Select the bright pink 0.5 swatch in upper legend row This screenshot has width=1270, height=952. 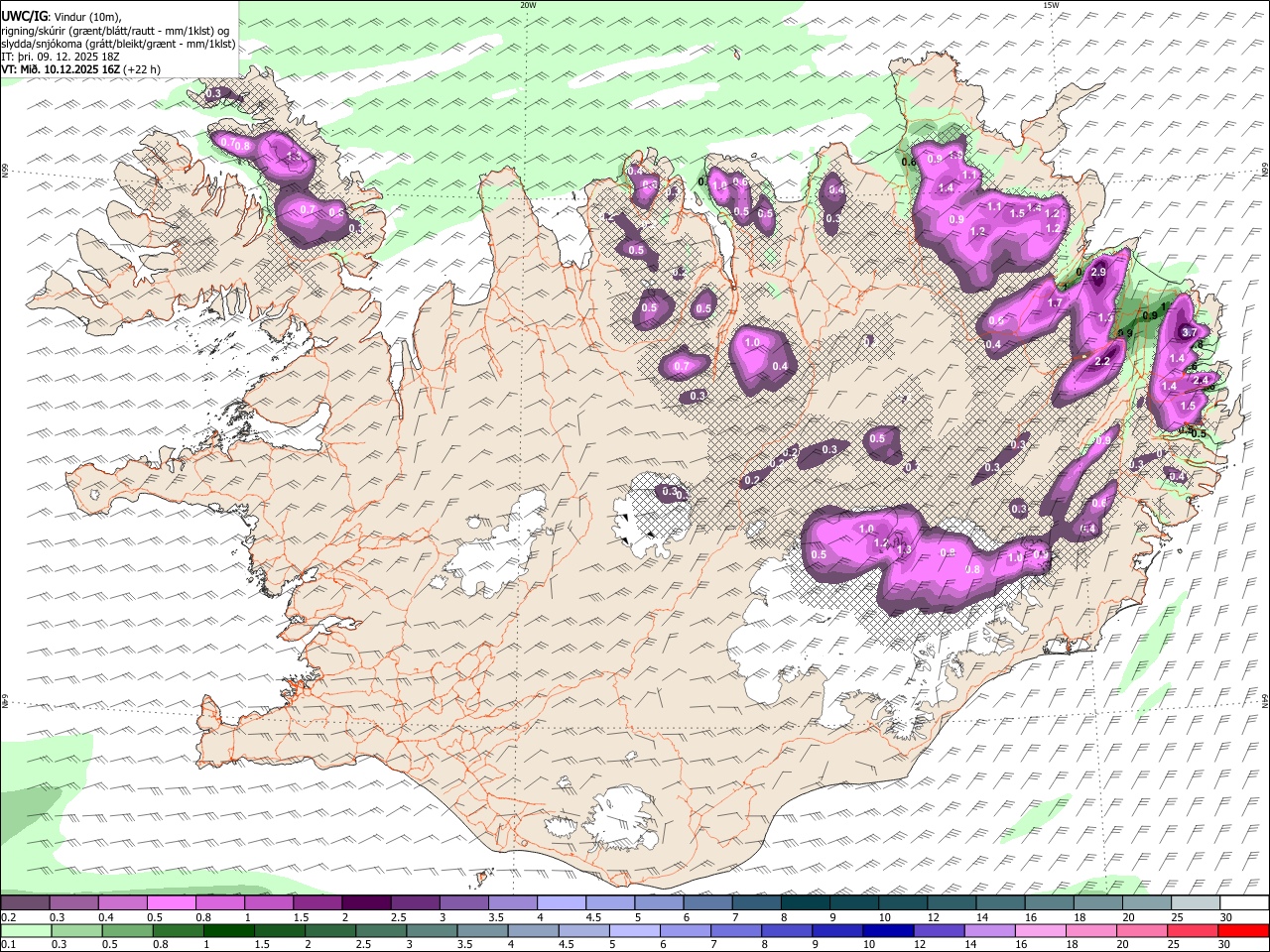[x=171, y=903]
